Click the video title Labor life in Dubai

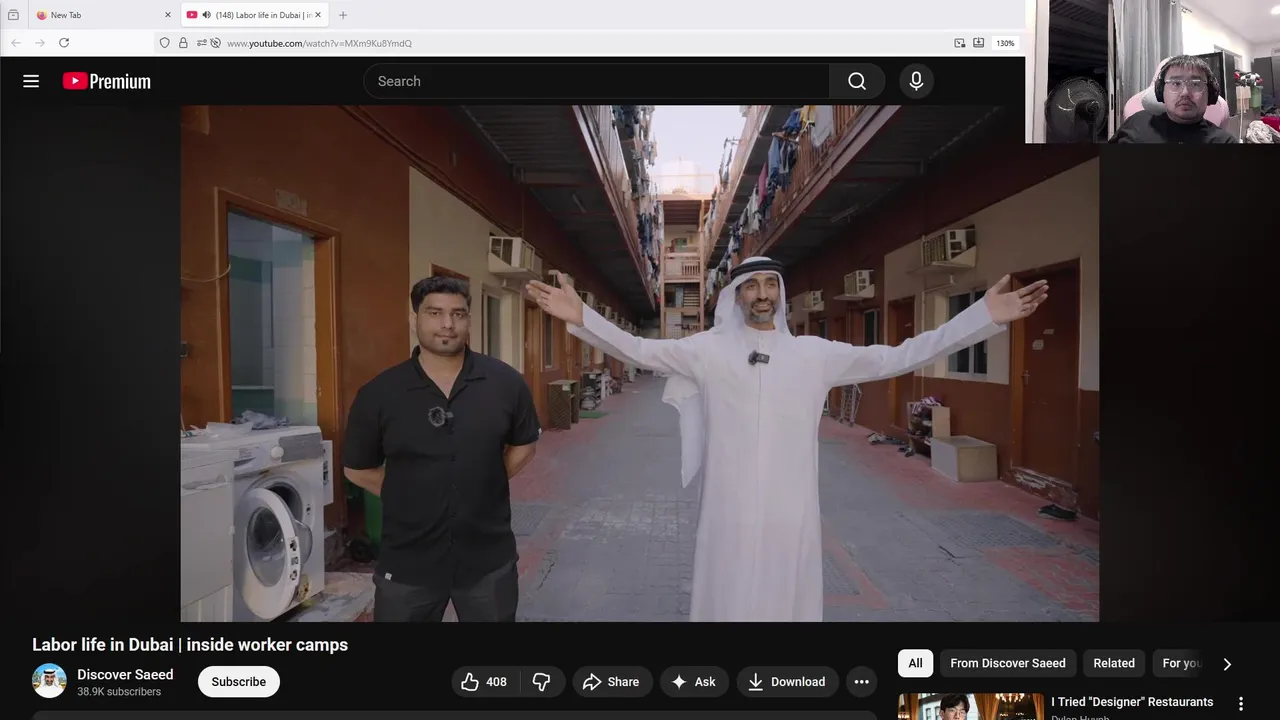click(x=190, y=645)
